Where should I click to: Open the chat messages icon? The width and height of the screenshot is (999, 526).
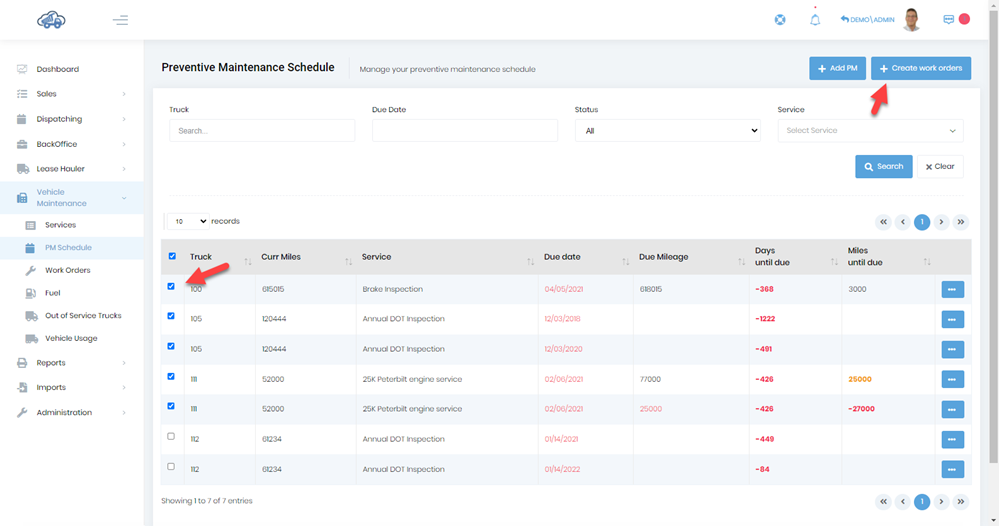coord(949,19)
